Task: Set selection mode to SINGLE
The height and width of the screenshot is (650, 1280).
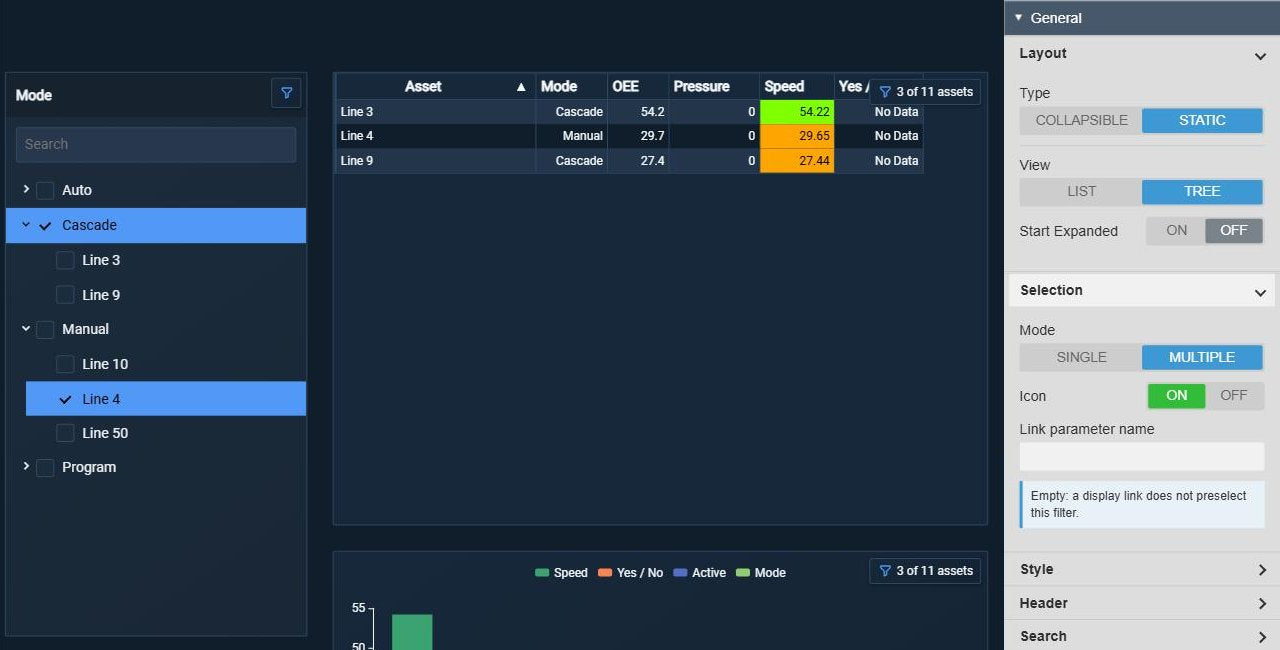Action: point(1081,357)
